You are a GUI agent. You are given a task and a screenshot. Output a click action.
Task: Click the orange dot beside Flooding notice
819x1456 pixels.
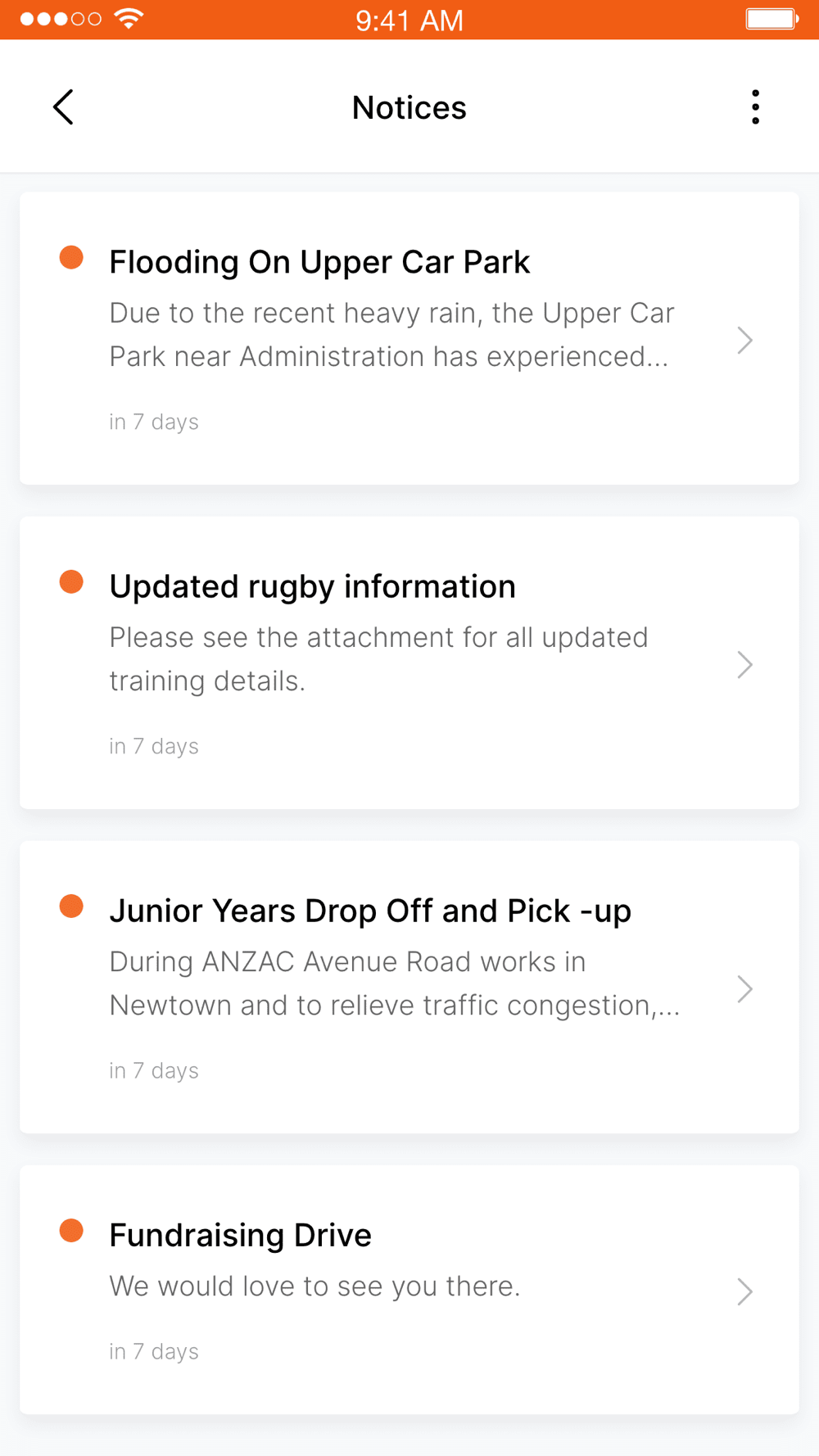[71, 257]
